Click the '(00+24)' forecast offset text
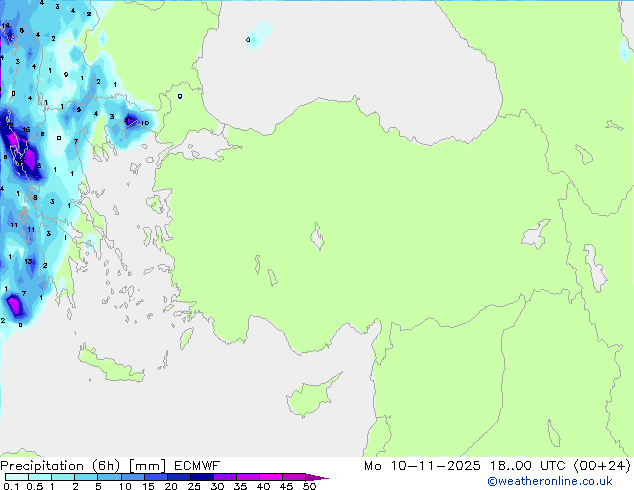 point(602,466)
